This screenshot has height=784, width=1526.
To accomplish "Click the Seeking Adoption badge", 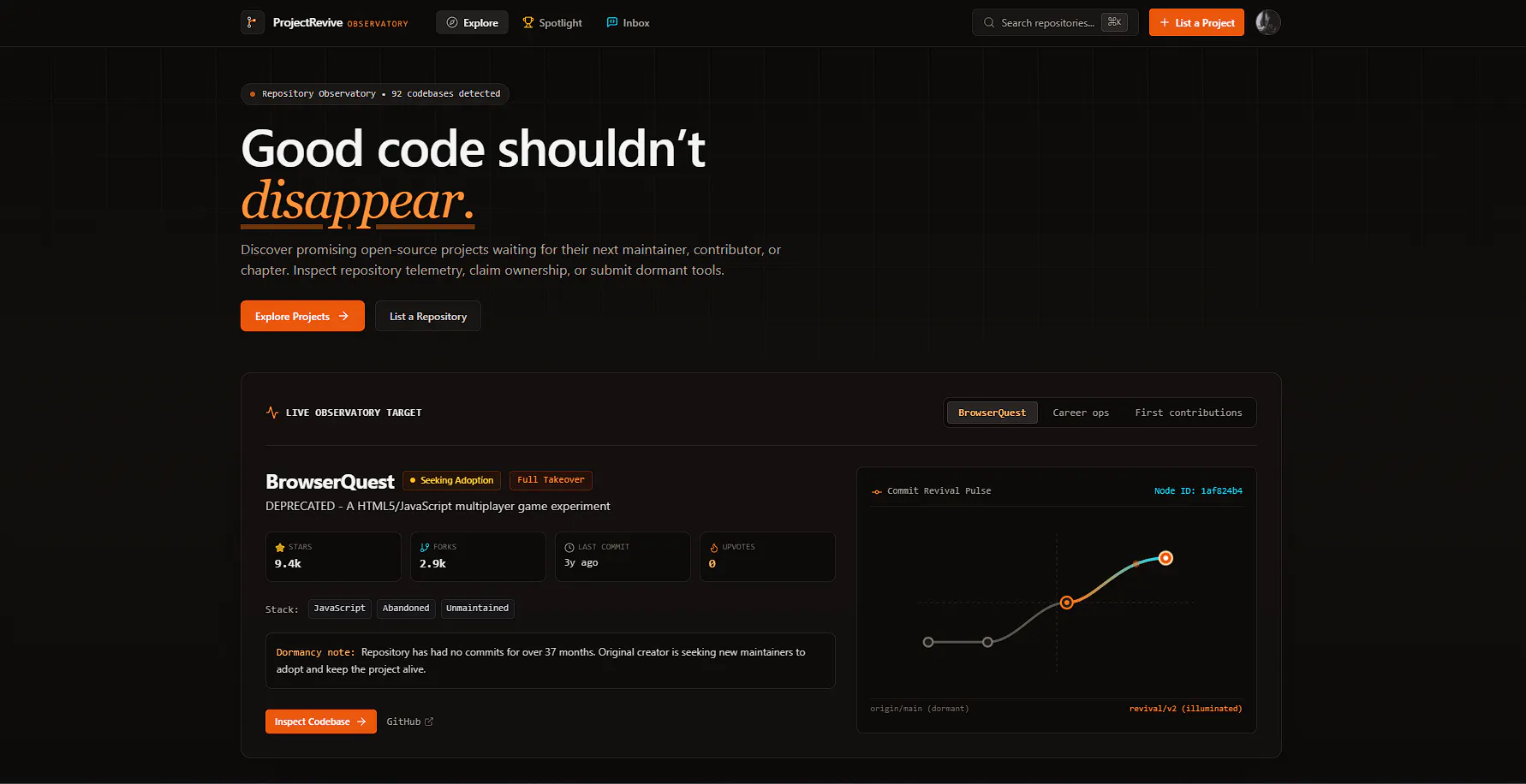I will (x=451, y=480).
